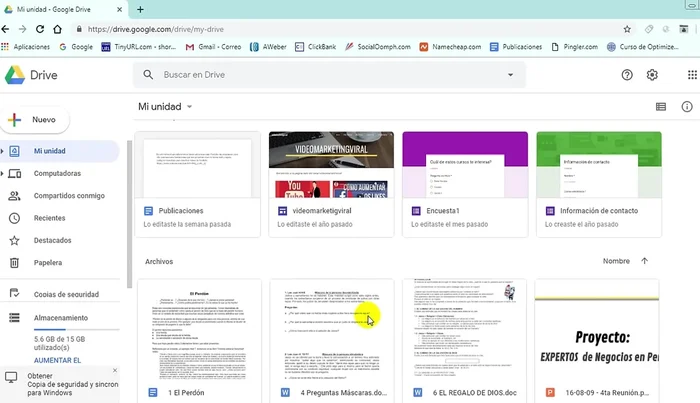The height and width of the screenshot is (403, 700).
Task: Open the Mi unidad dropdown in header
Action: click(189, 107)
